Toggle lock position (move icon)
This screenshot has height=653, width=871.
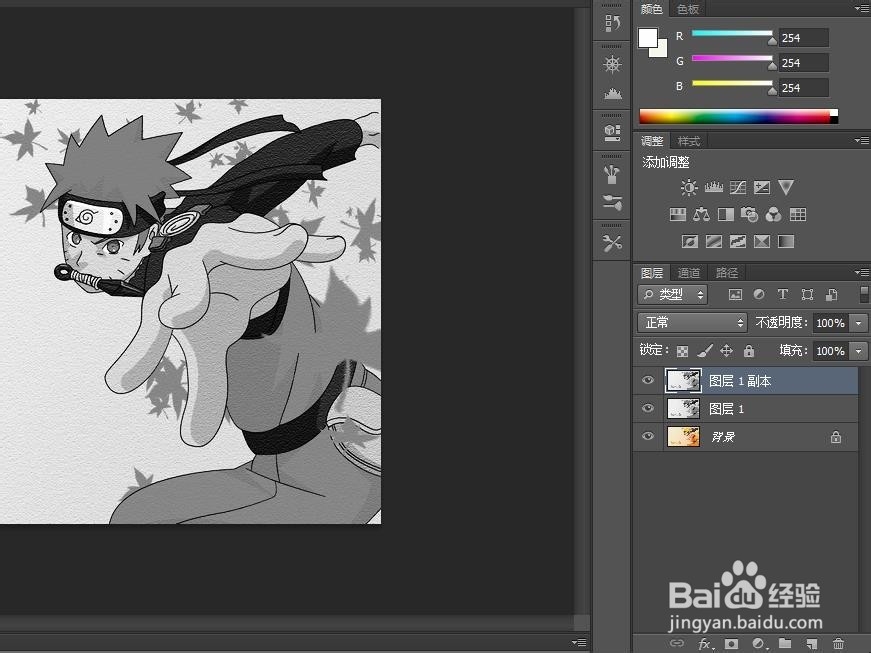click(x=726, y=351)
